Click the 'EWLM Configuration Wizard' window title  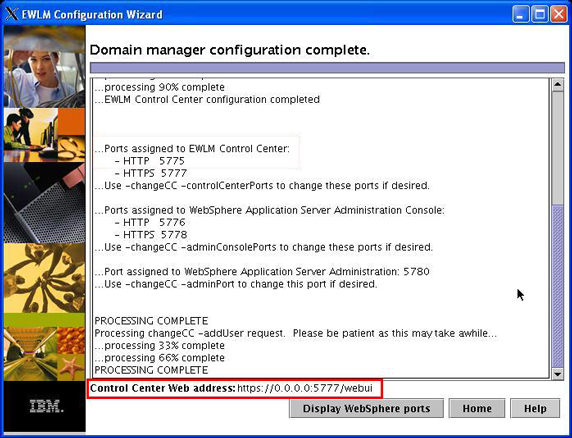click(x=92, y=15)
